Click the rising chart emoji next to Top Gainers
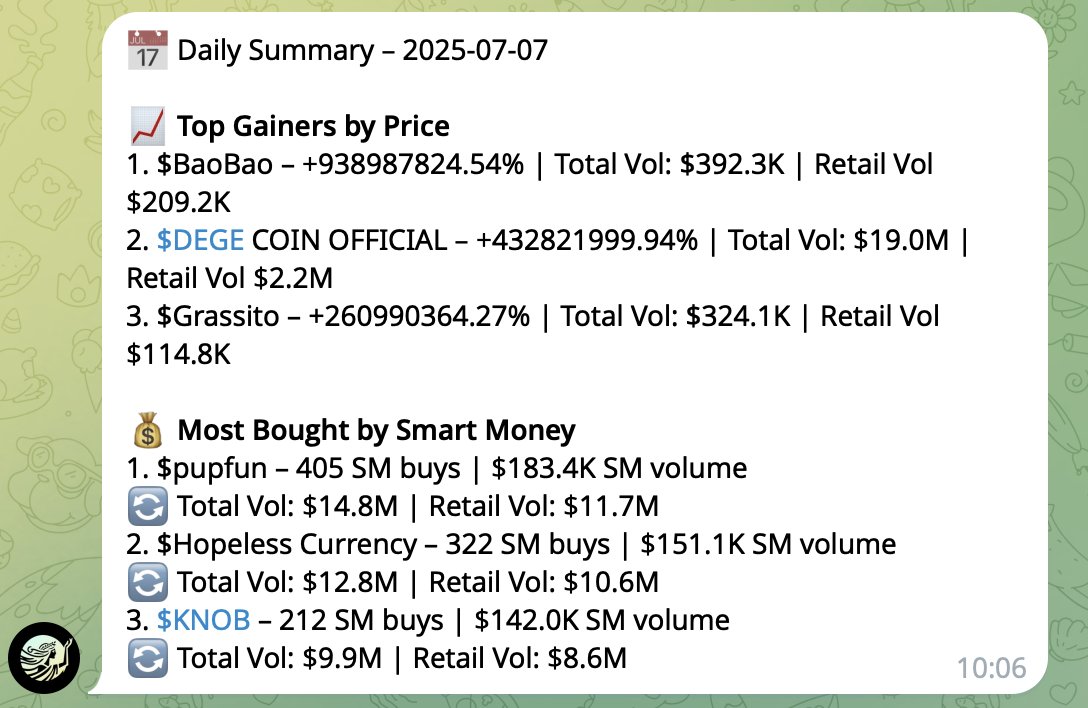Viewport: 1088px width, 708px height. (x=147, y=126)
